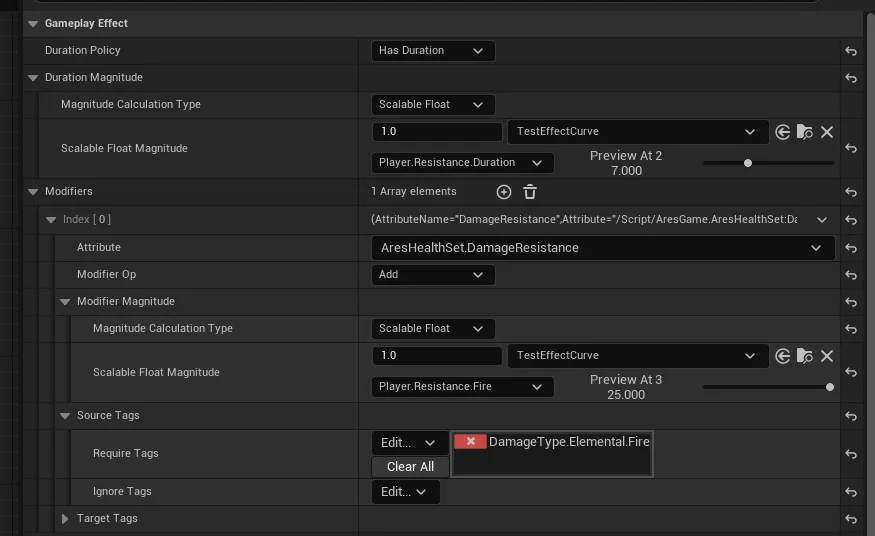Reset Duration Policy to default arrow
Viewport: 875px width, 536px height.
coord(850,51)
